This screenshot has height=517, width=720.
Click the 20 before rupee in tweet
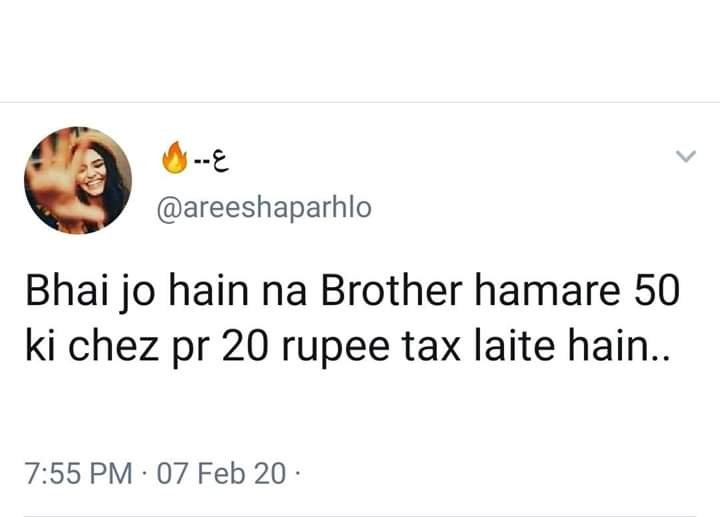pyautogui.click(x=245, y=346)
